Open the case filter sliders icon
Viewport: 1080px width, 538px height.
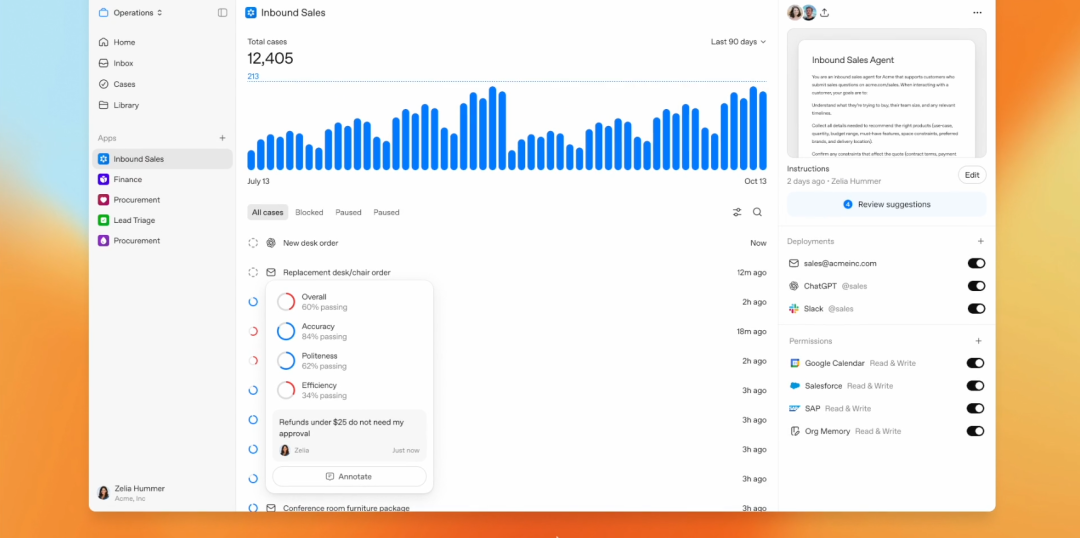pos(737,212)
